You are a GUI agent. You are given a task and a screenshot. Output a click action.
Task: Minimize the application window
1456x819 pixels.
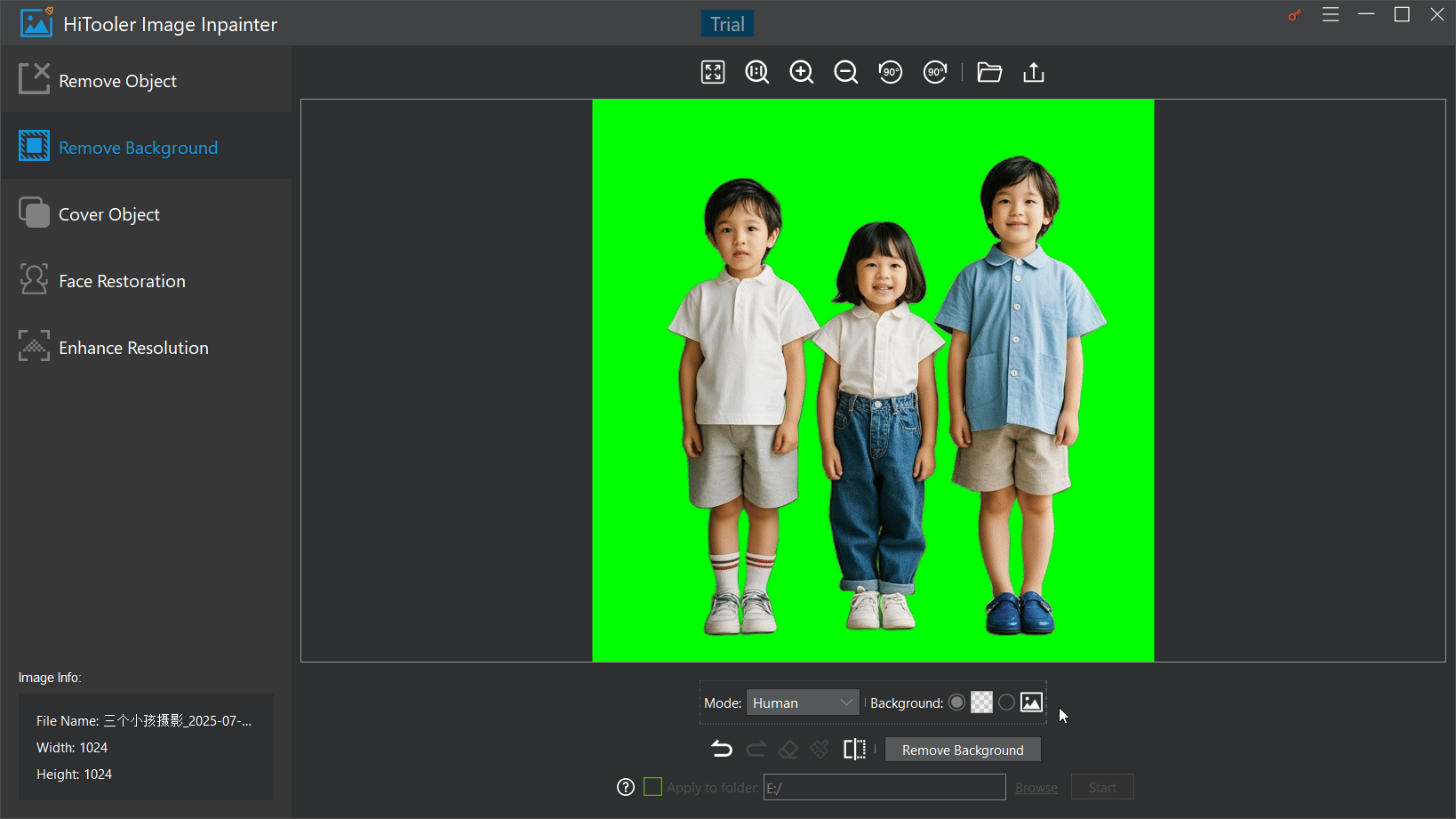1366,14
